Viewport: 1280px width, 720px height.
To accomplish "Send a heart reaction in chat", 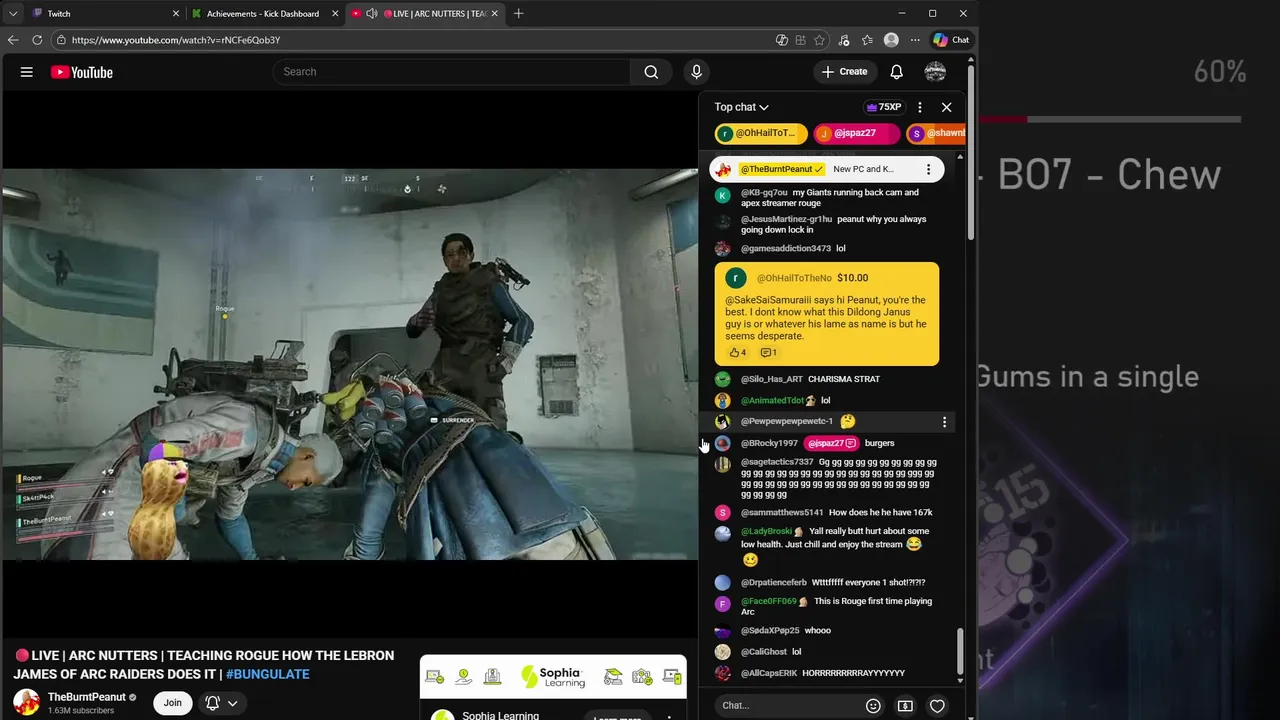I will [x=937, y=706].
